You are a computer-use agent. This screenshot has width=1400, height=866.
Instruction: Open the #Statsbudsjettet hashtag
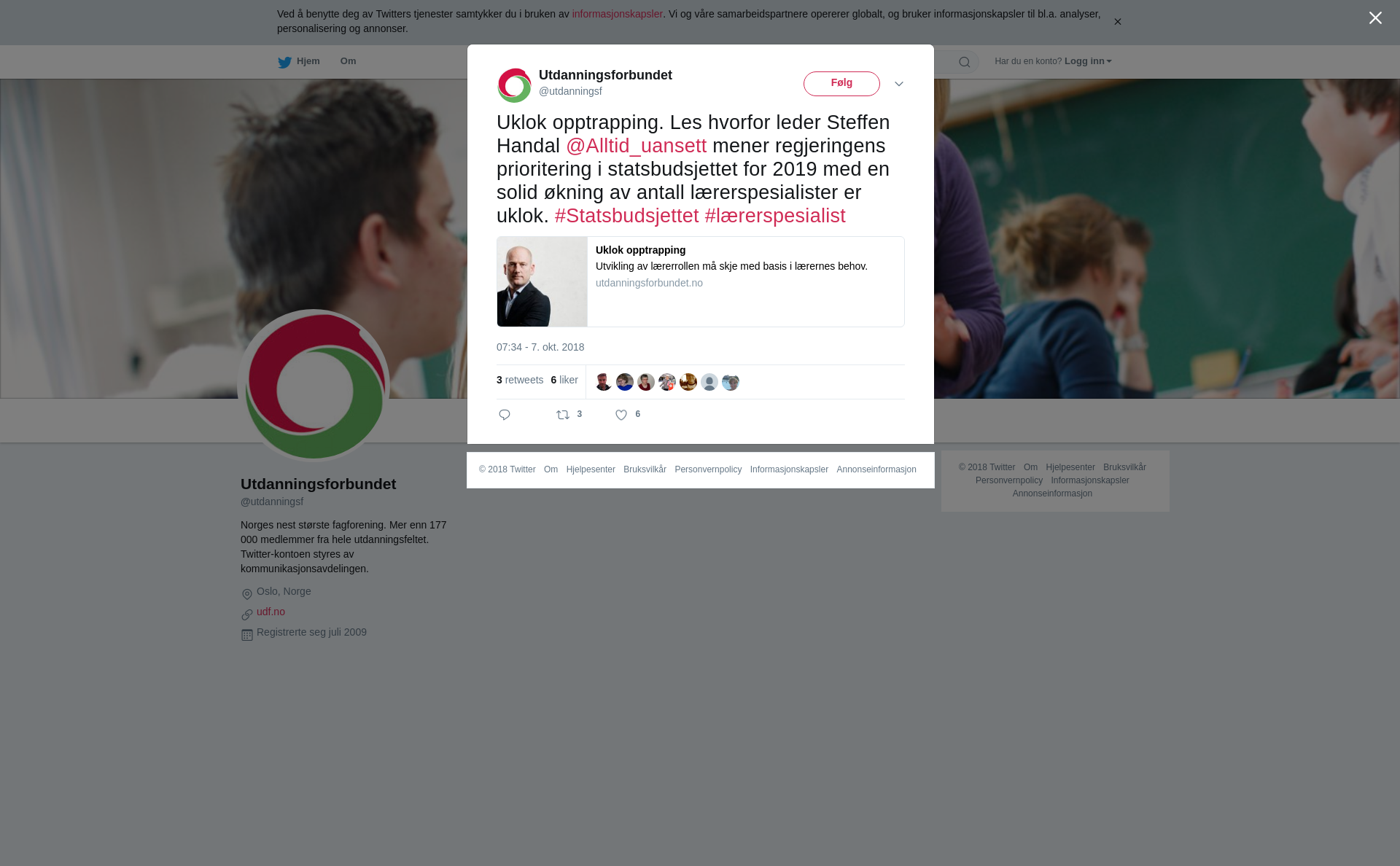click(626, 216)
